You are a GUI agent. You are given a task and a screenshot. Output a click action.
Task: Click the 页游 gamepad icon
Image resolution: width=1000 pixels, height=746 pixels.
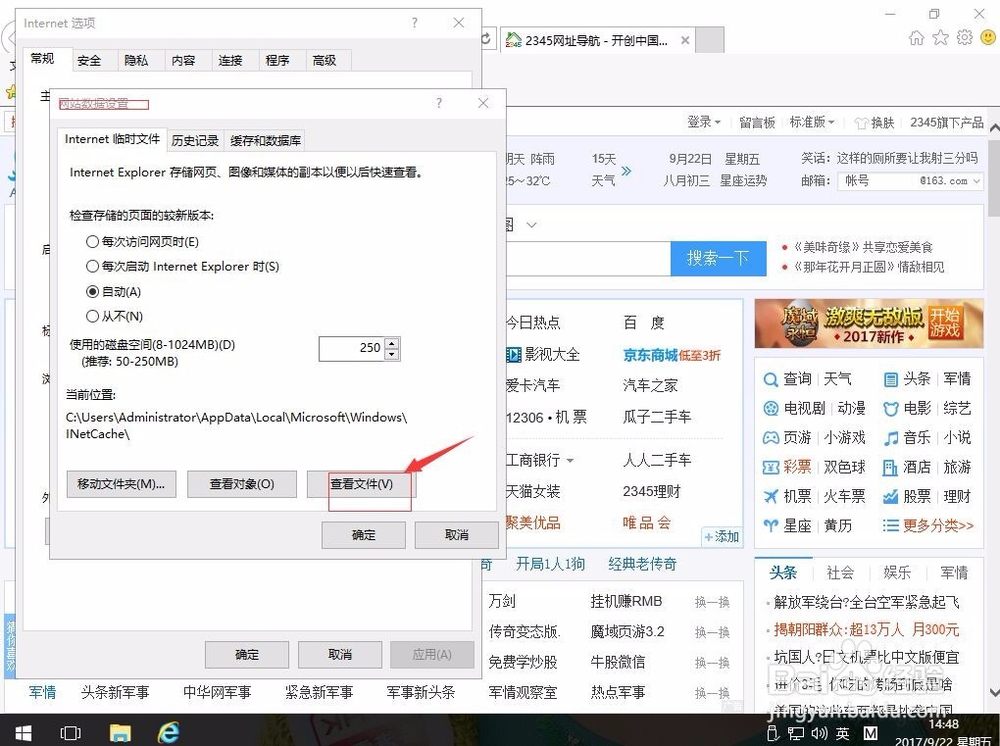tap(770, 437)
